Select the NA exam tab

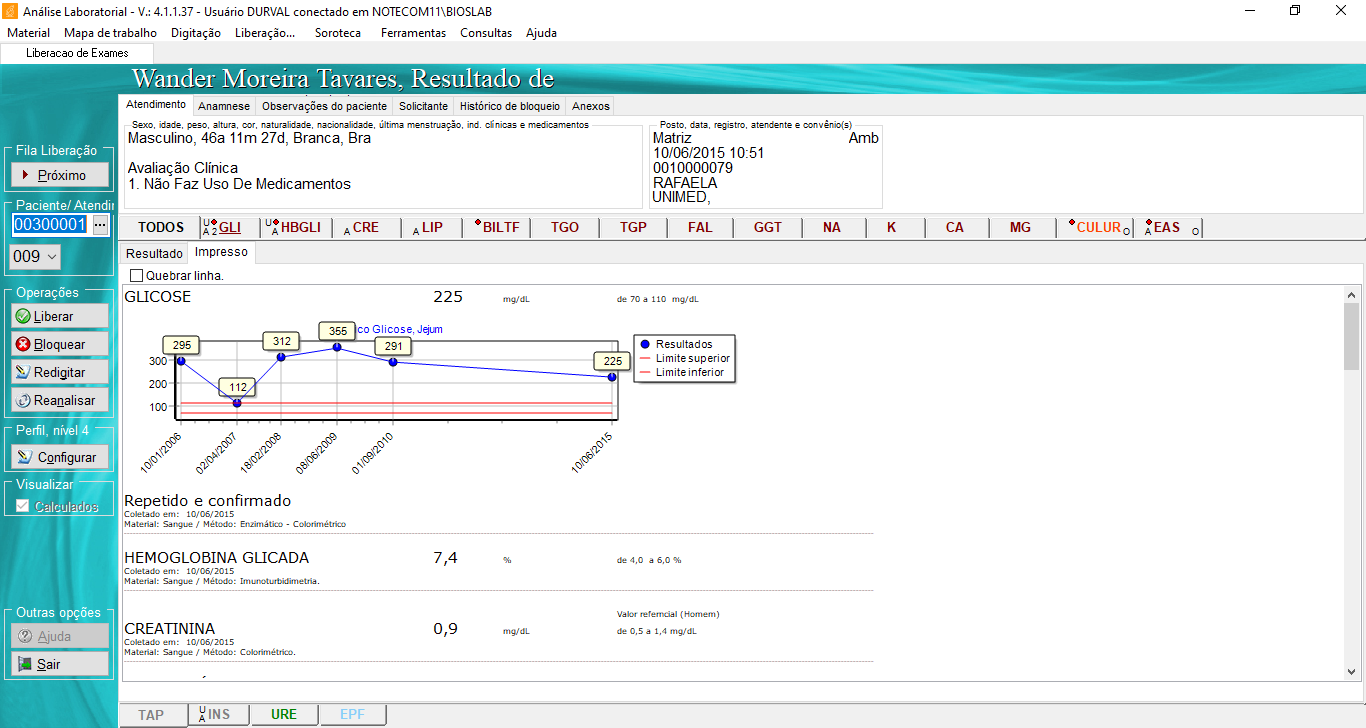pyautogui.click(x=832, y=227)
